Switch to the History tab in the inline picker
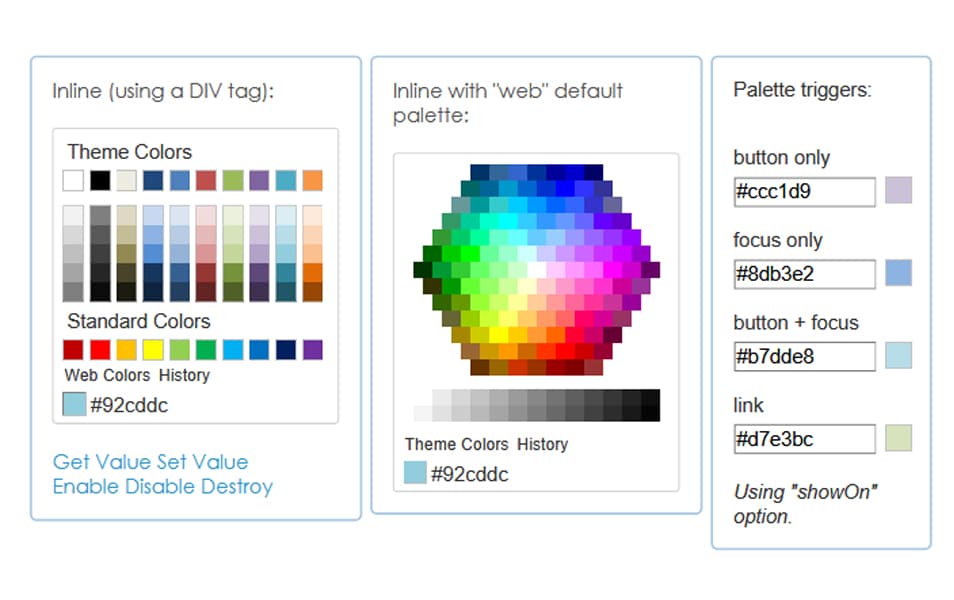954x600 pixels. (x=185, y=376)
